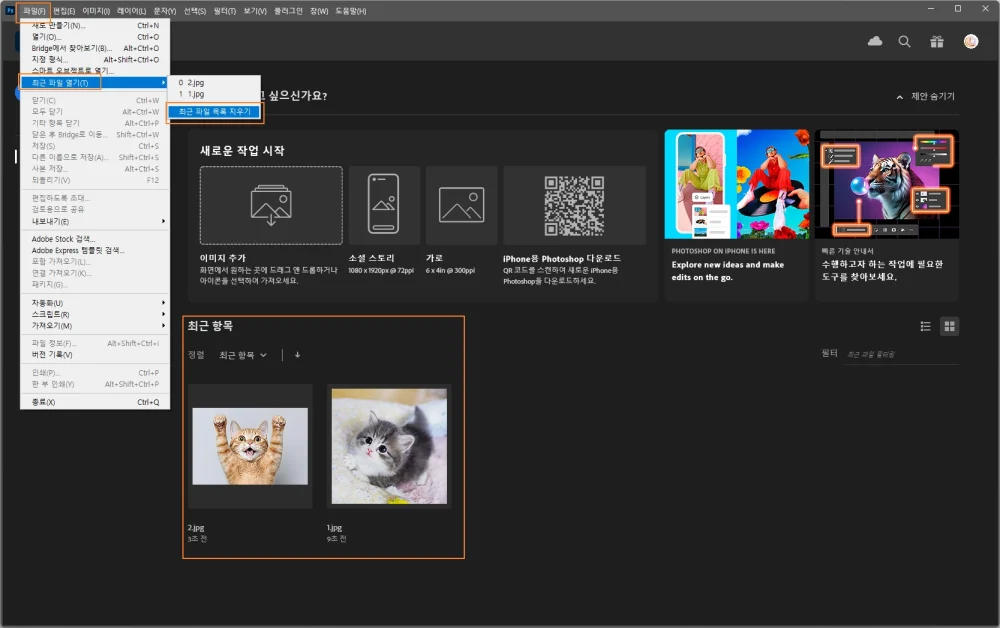Screen dimensions: 1000x628
Task: Click the search magnifier icon
Action: pos(904,41)
